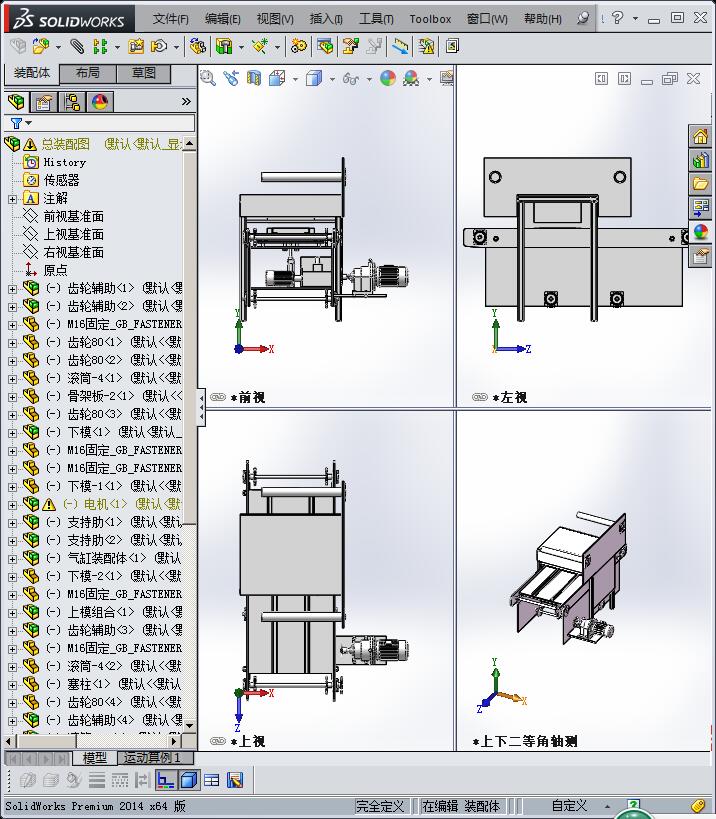Expand the 电机<1> component with warning
Viewport: 716px width, 819px height.
(13, 505)
